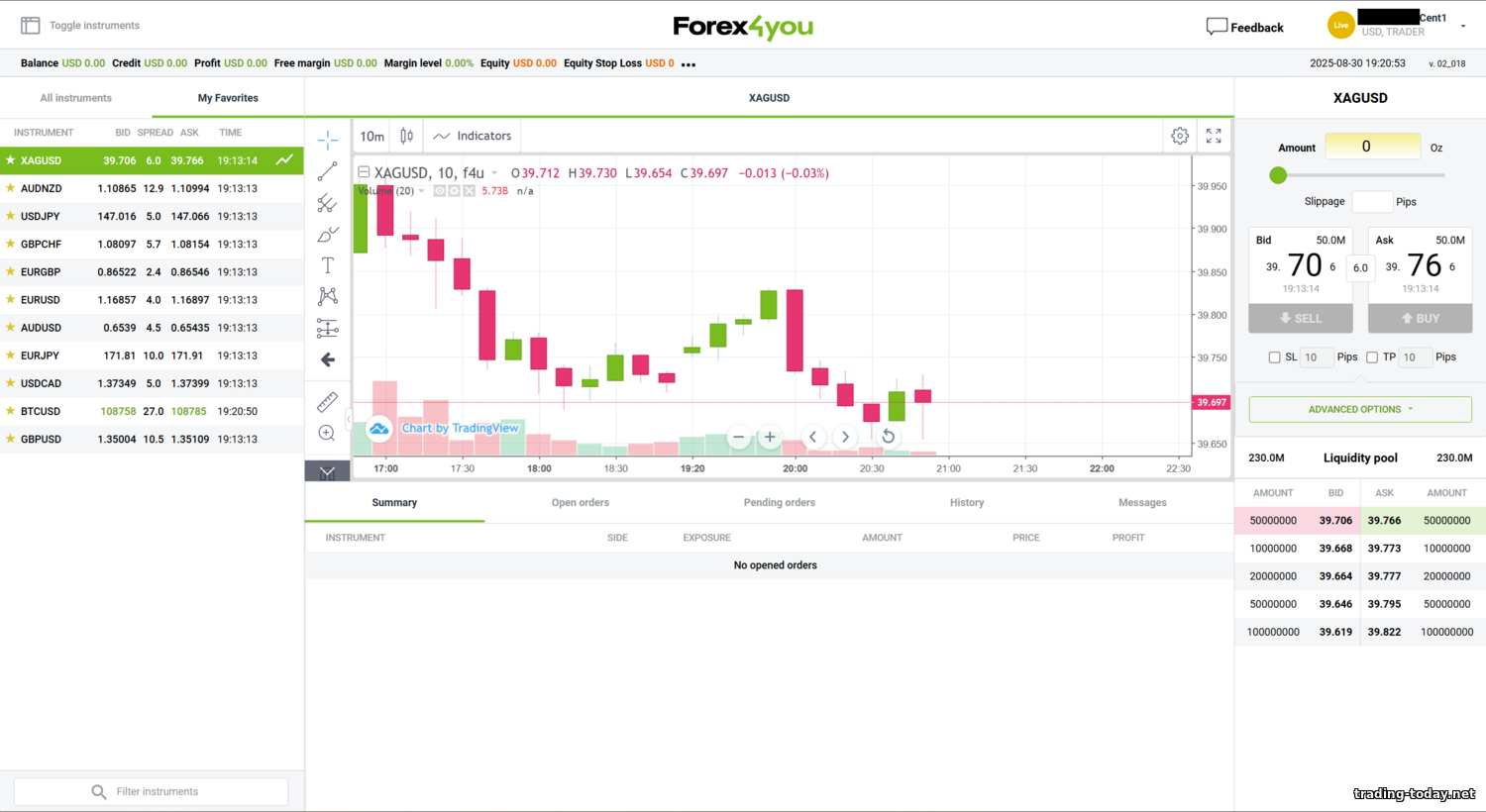Reset chart view with the reset arrow
1486x812 pixels.
889,437
